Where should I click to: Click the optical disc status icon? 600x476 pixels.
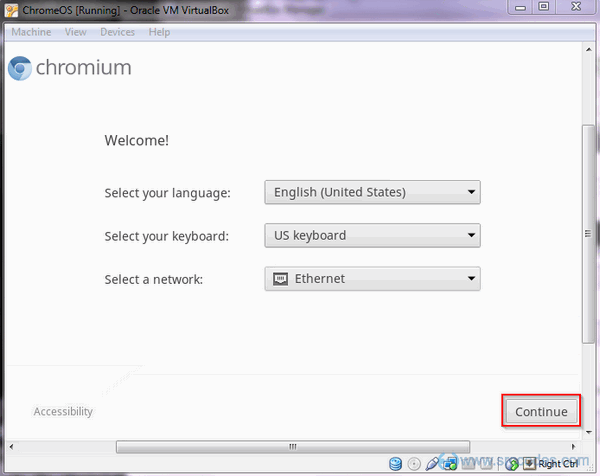(x=414, y=464)
